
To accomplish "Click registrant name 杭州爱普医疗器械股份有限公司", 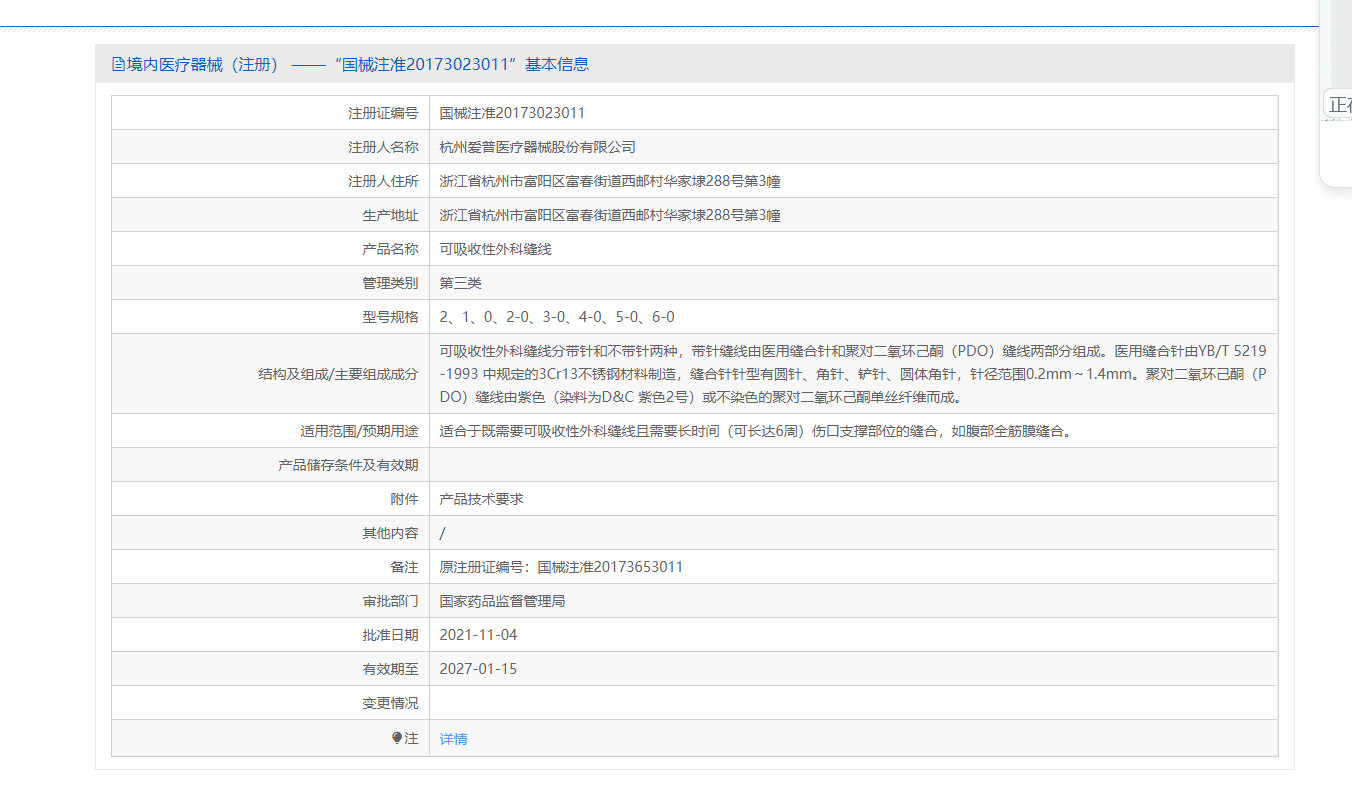I will [538, 147].
